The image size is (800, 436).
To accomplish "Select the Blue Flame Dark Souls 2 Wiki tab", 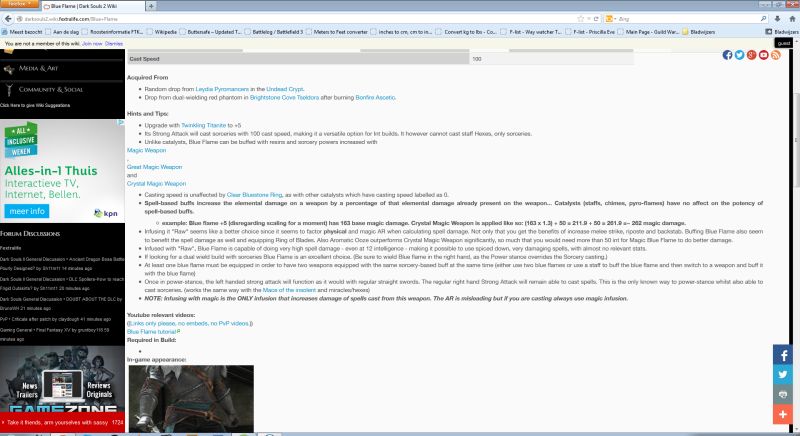I will [x=92, y=6].
